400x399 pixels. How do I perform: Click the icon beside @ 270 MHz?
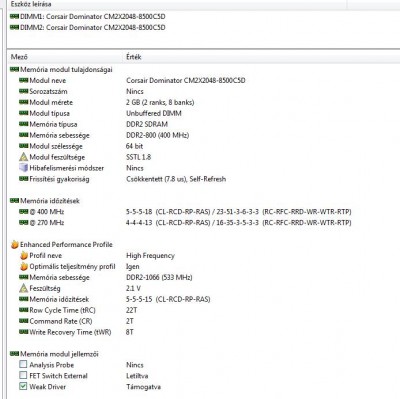pyautogui.click(x=24, y=223)
